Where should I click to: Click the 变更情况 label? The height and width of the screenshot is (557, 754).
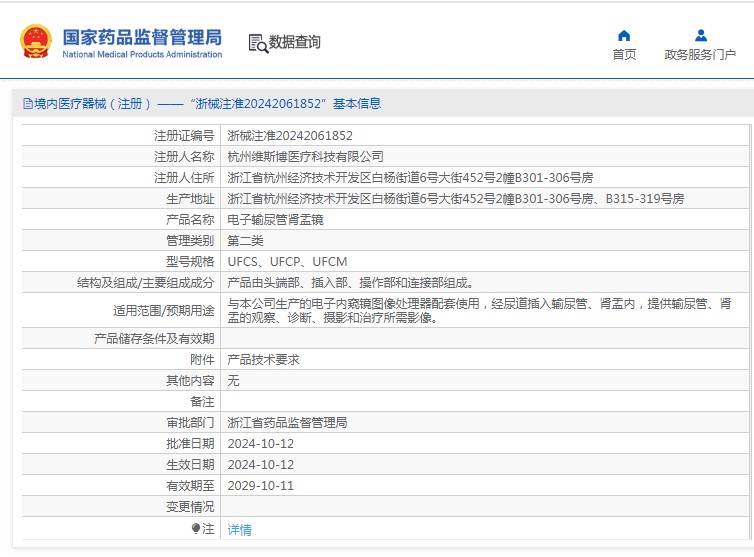coord(190,506)
